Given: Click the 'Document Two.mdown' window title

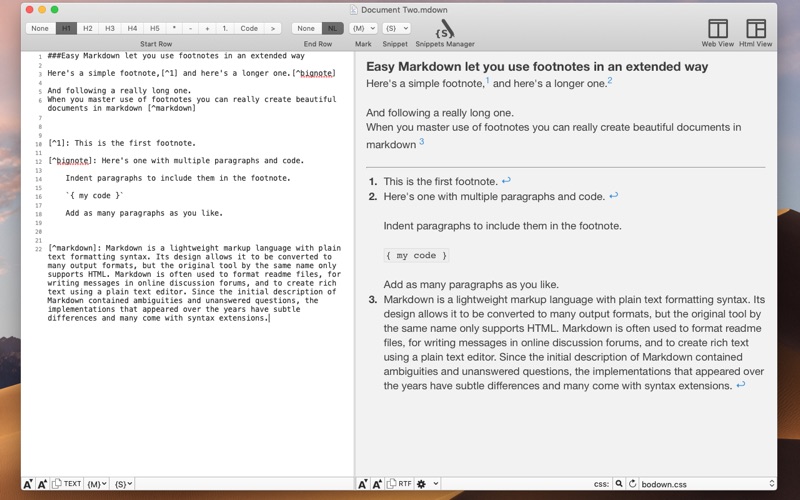Looking at the screenshot, I should point(404,10).
